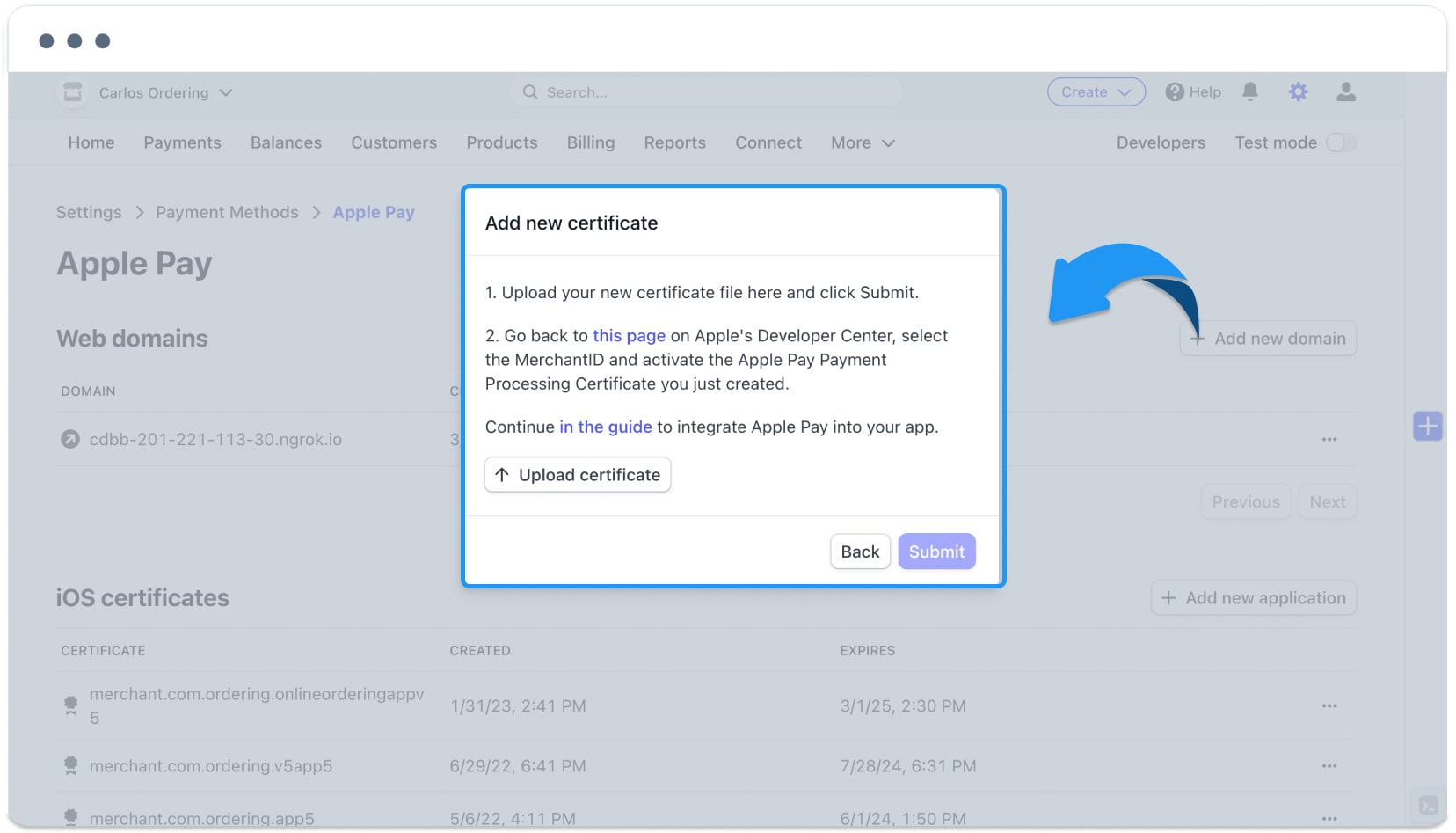Expand the More menu
1456x833 pixels.
pyautogui.click(x=863, y=142)
